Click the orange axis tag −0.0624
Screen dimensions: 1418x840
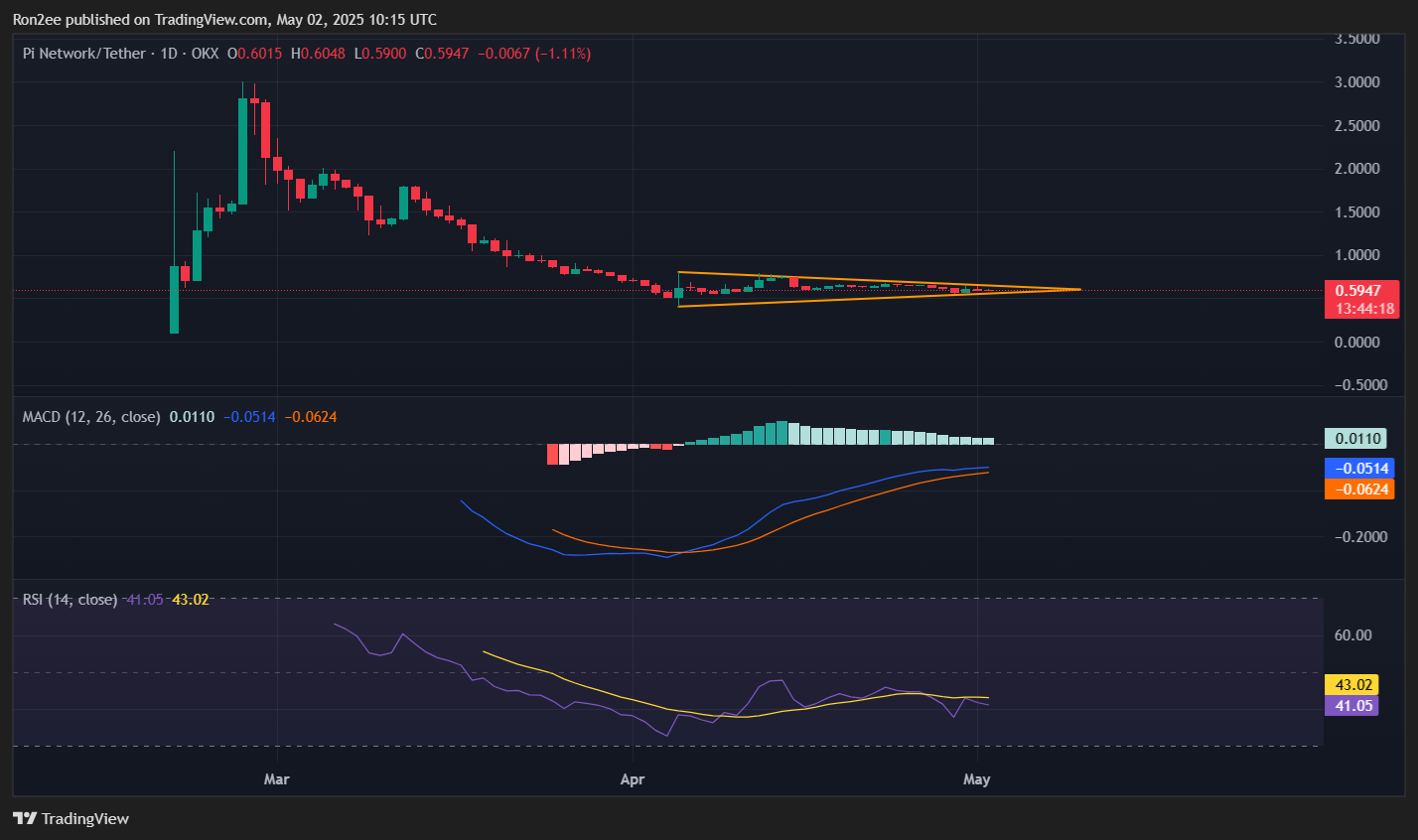pyautogui.click(x=1358, y=489)
